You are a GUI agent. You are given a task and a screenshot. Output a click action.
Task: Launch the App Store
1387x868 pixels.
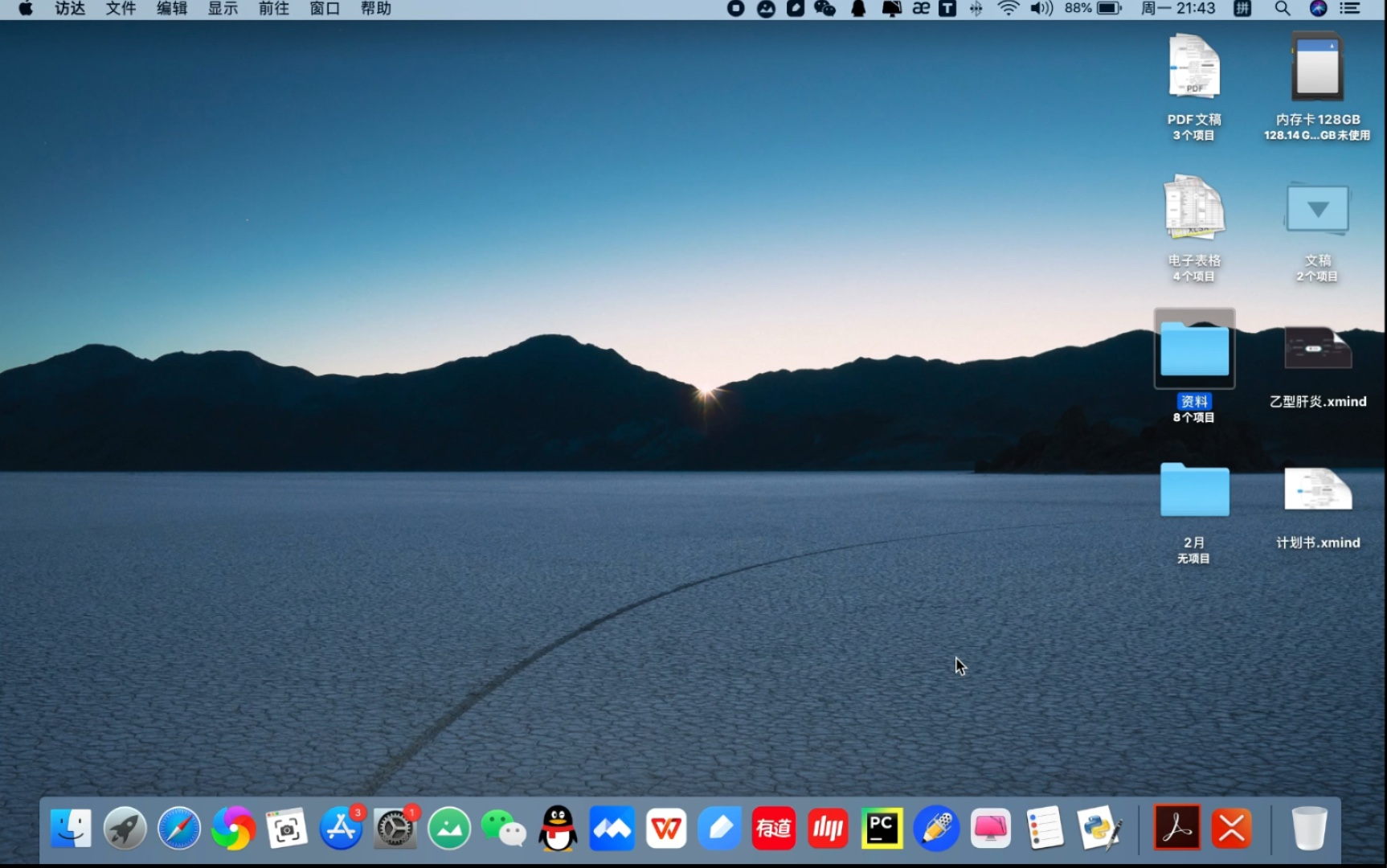coord(341,828)
